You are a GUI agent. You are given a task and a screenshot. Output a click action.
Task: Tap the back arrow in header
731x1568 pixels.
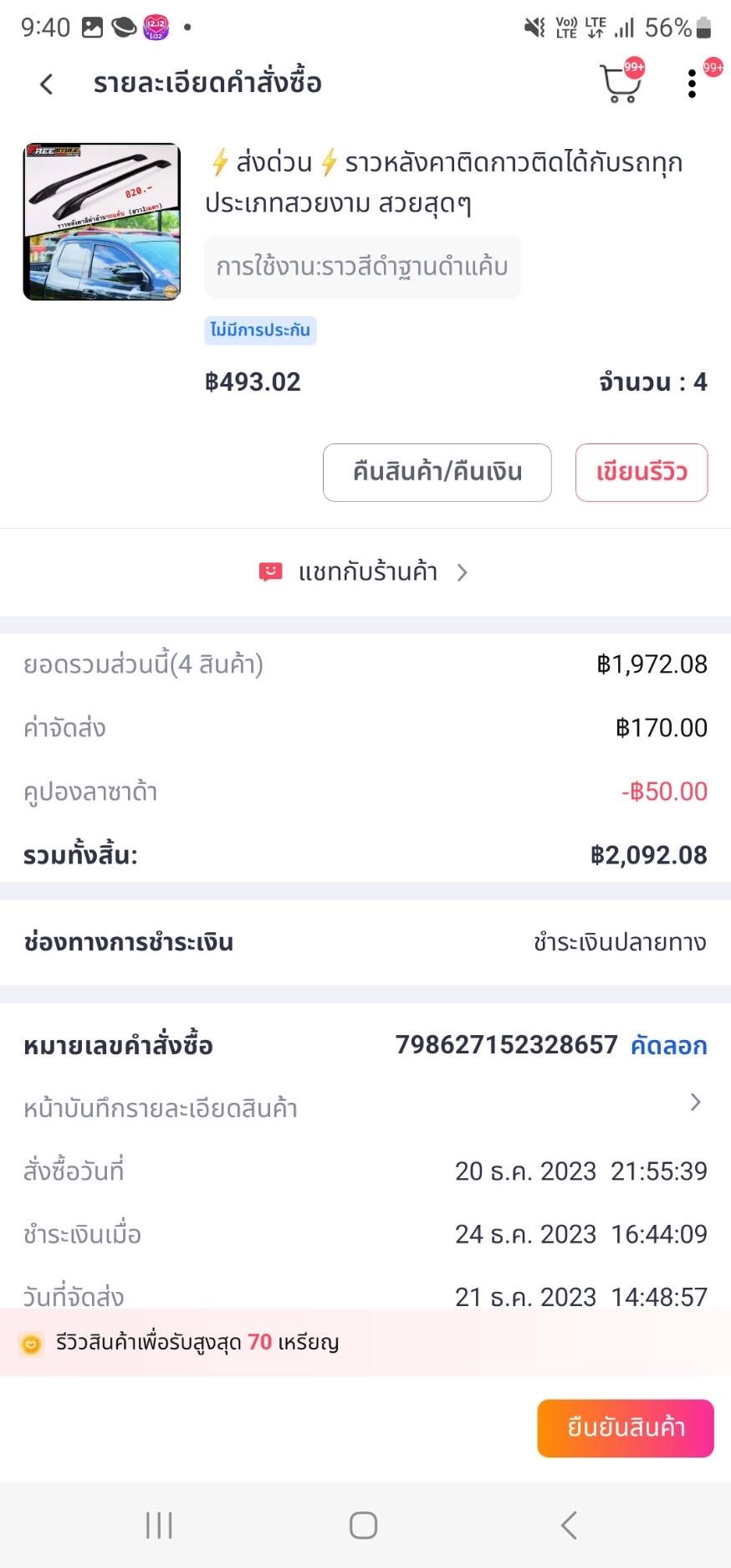[x=47, y=84]
